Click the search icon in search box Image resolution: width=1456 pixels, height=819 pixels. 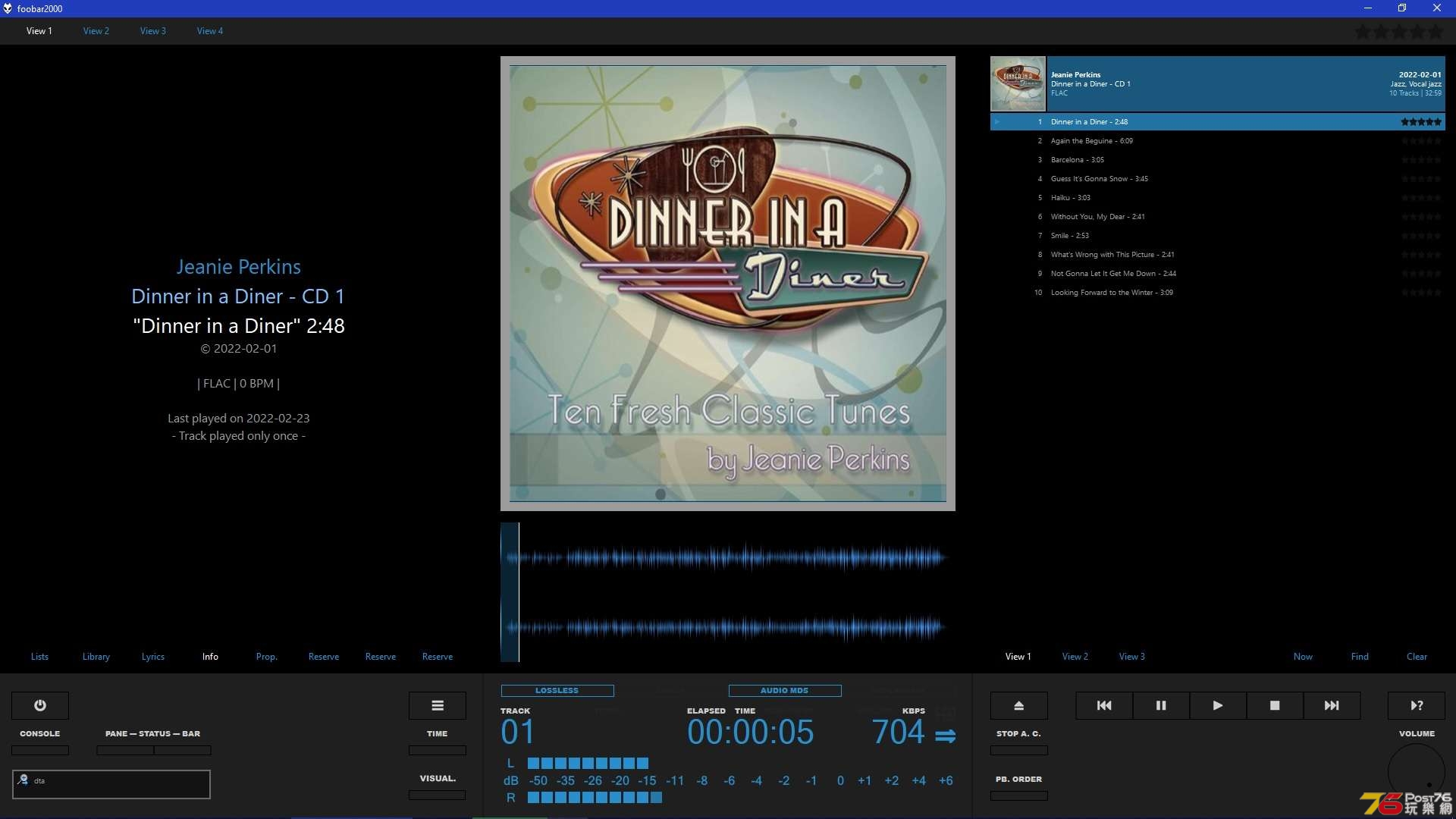tap(23, 780)
